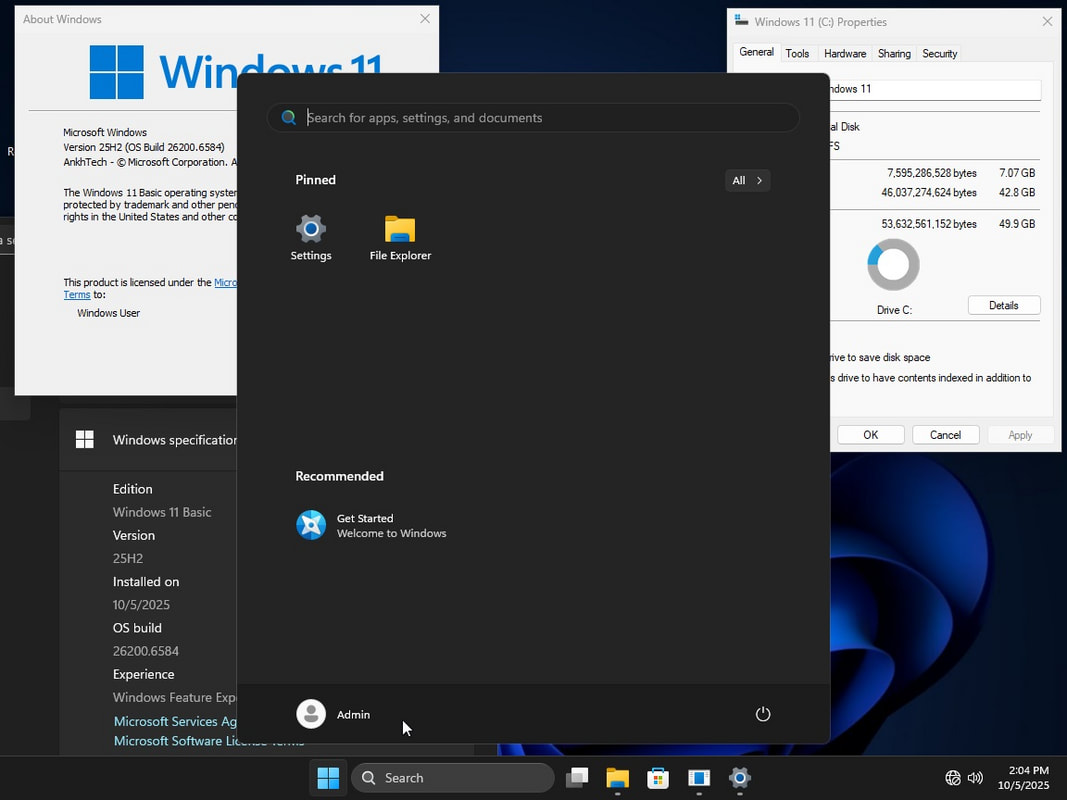This screenshot has width=1067, height=800.
Task: Open the pinned Settings app
Action: point(311,238)
